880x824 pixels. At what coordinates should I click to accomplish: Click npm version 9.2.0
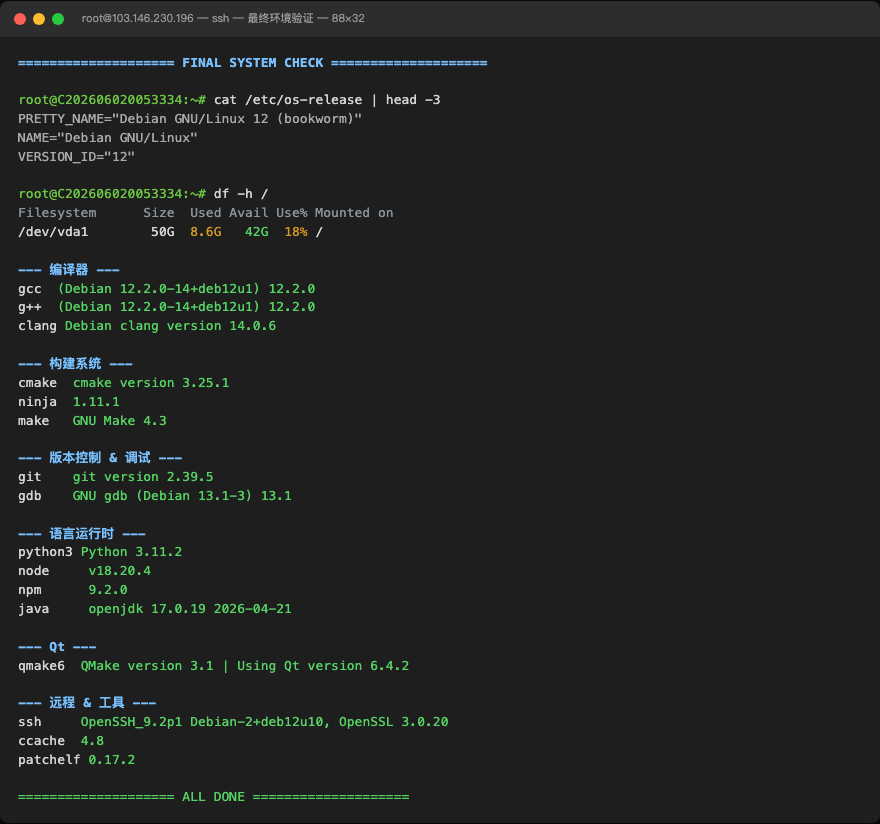[108, 590]
